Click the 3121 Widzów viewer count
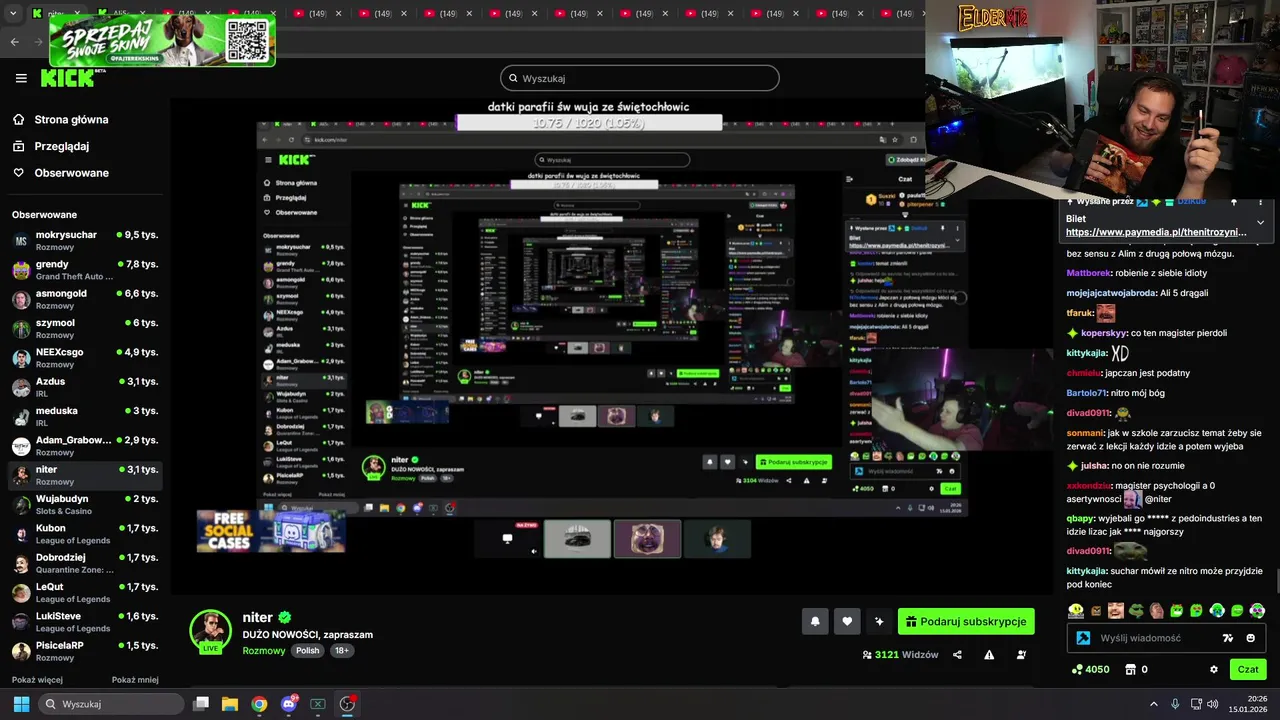Image resolution: width=1280 pixels, height=720 pixels. pyautogui.click(x=900, y=655)
